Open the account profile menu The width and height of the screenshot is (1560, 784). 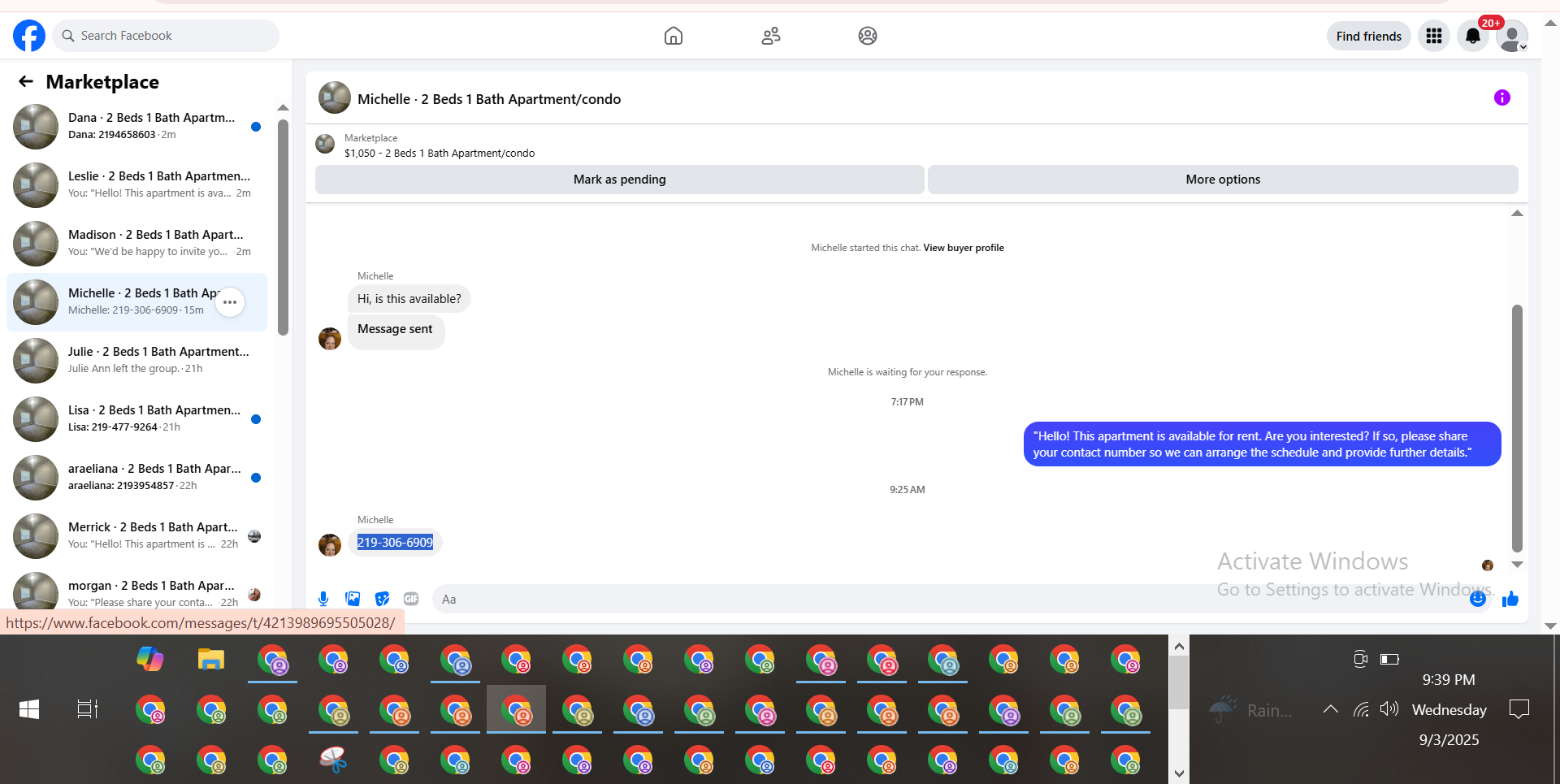tap(1512, 36)
